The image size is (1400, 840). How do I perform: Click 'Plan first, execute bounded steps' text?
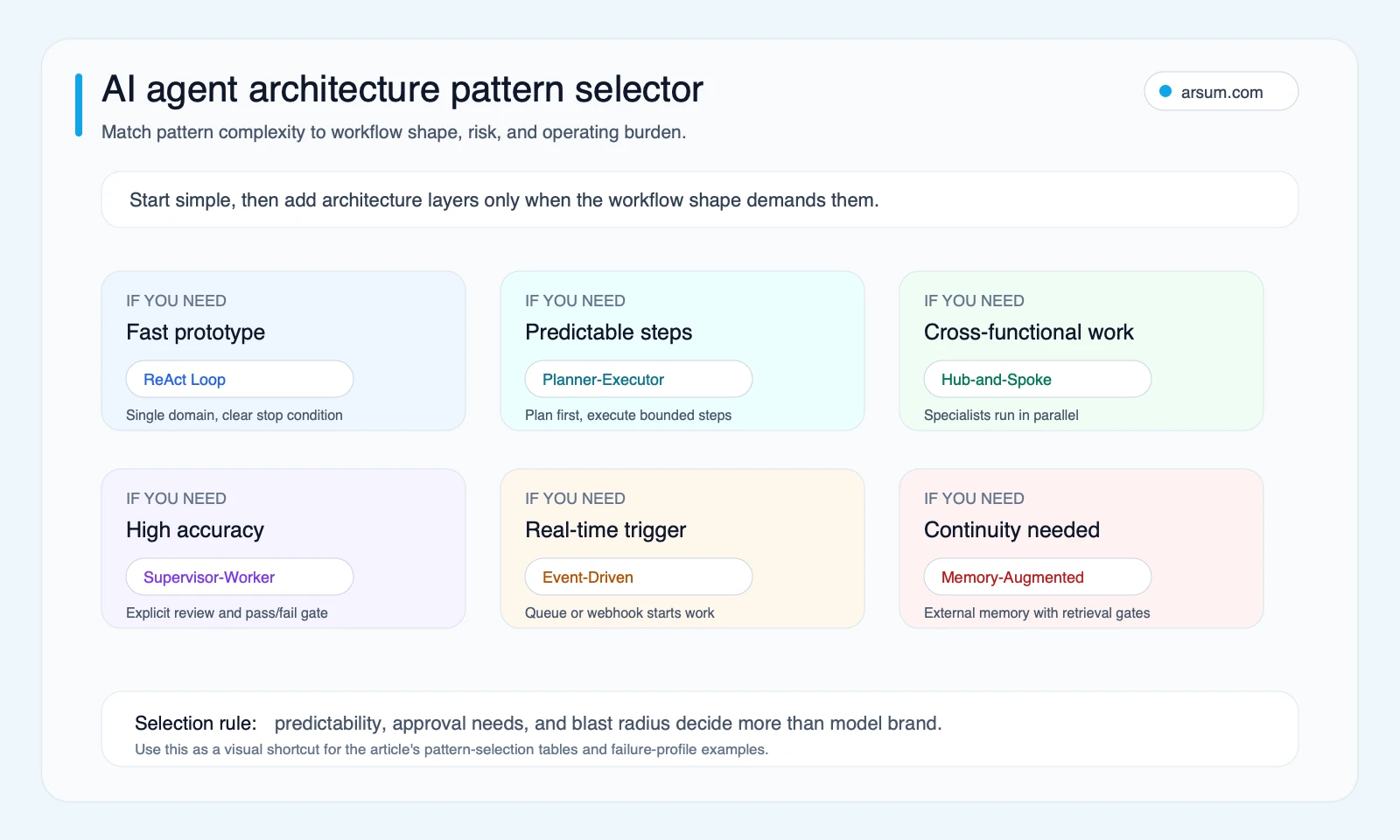pos(628,415)
